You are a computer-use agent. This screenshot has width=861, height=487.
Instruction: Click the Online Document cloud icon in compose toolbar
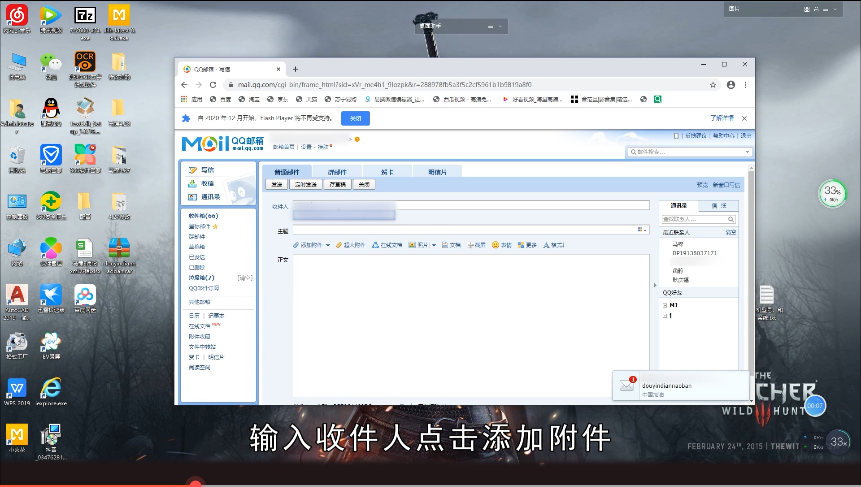[376, 245]
